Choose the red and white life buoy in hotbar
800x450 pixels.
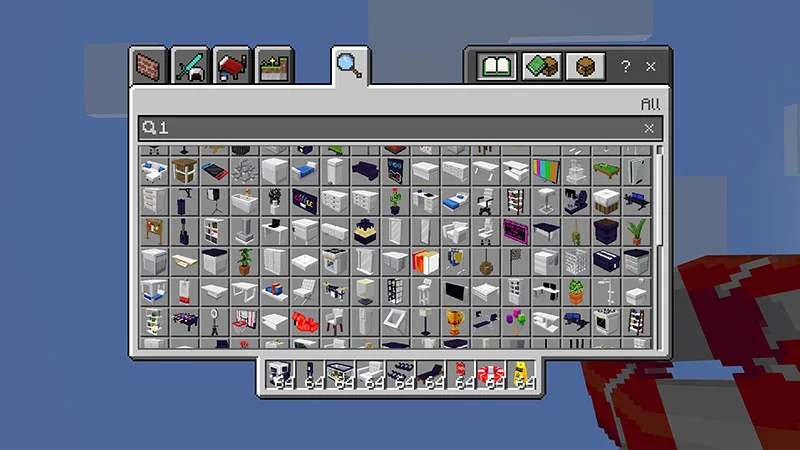coord(490,374)
